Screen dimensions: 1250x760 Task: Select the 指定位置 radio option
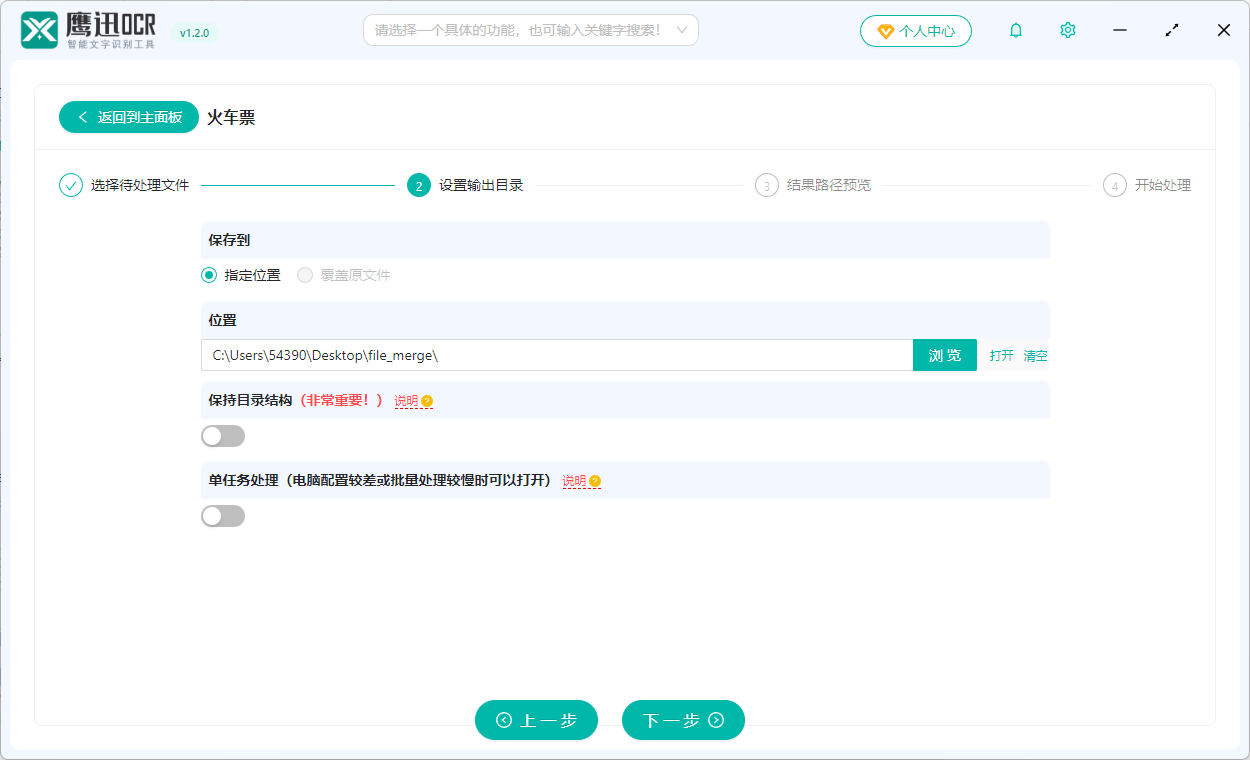pyautogui.click(x=208, y=275)
